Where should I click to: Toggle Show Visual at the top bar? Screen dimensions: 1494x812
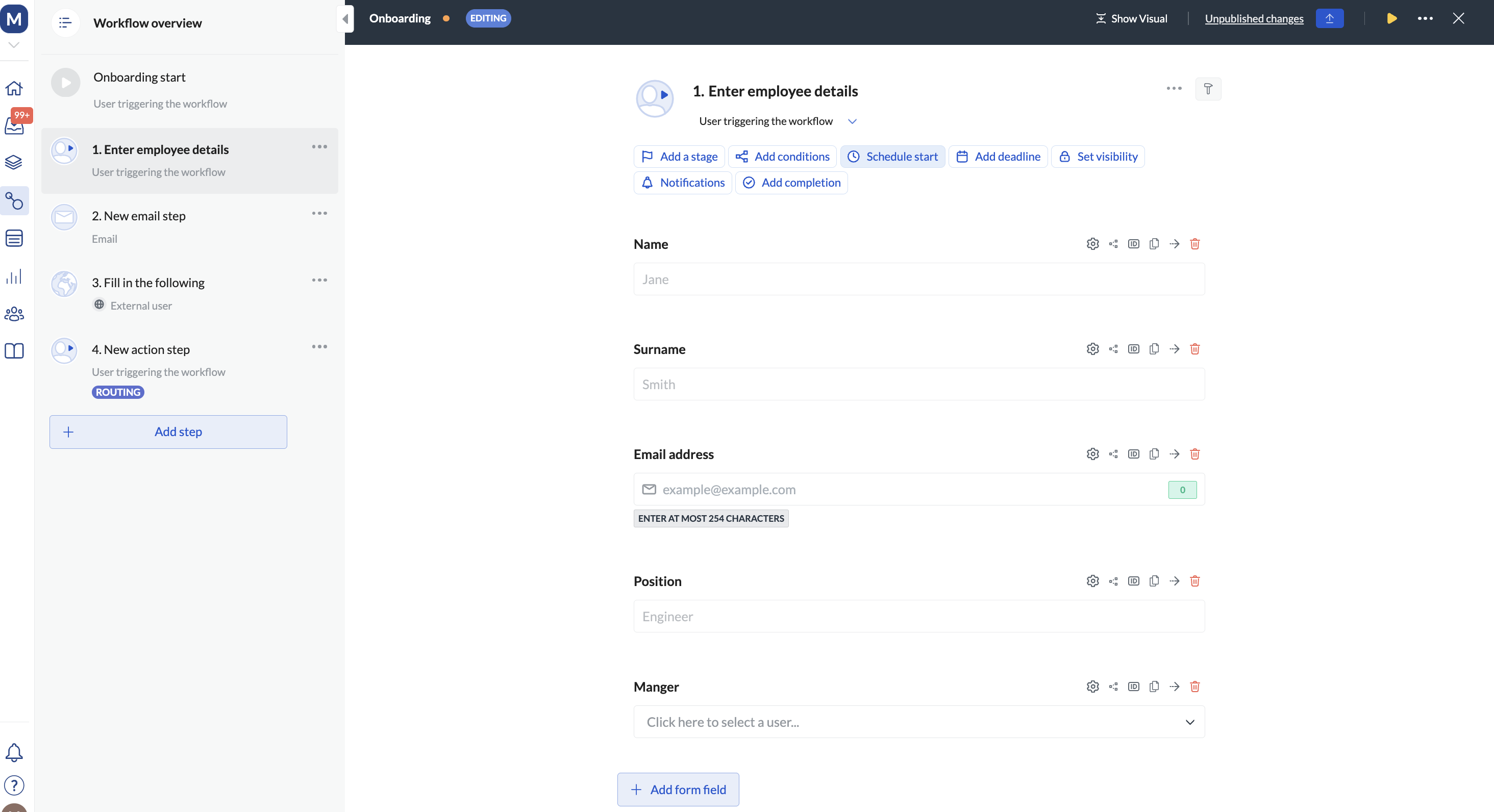(x=1130, y=18)
